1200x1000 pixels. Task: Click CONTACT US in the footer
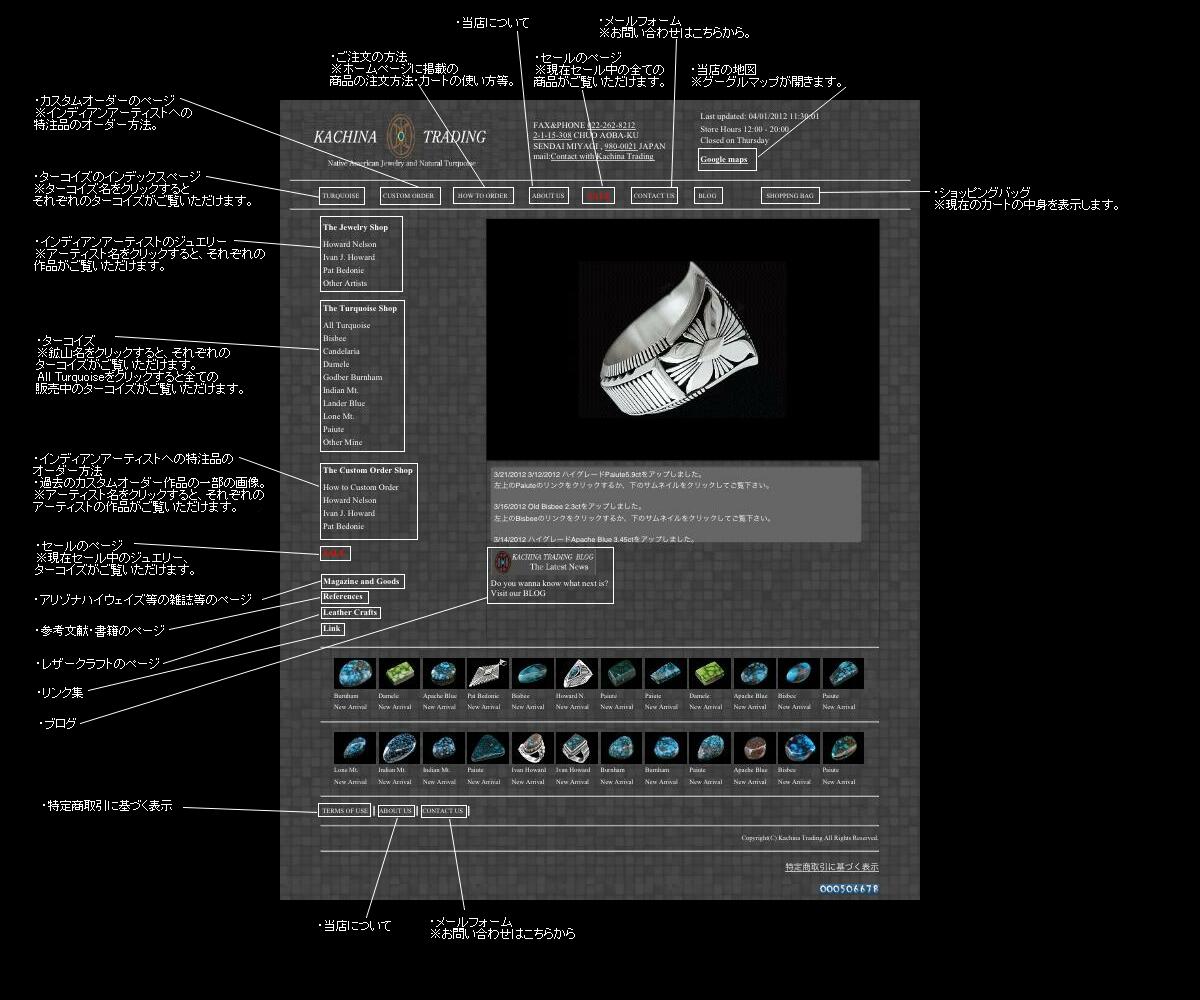point(443,810)
